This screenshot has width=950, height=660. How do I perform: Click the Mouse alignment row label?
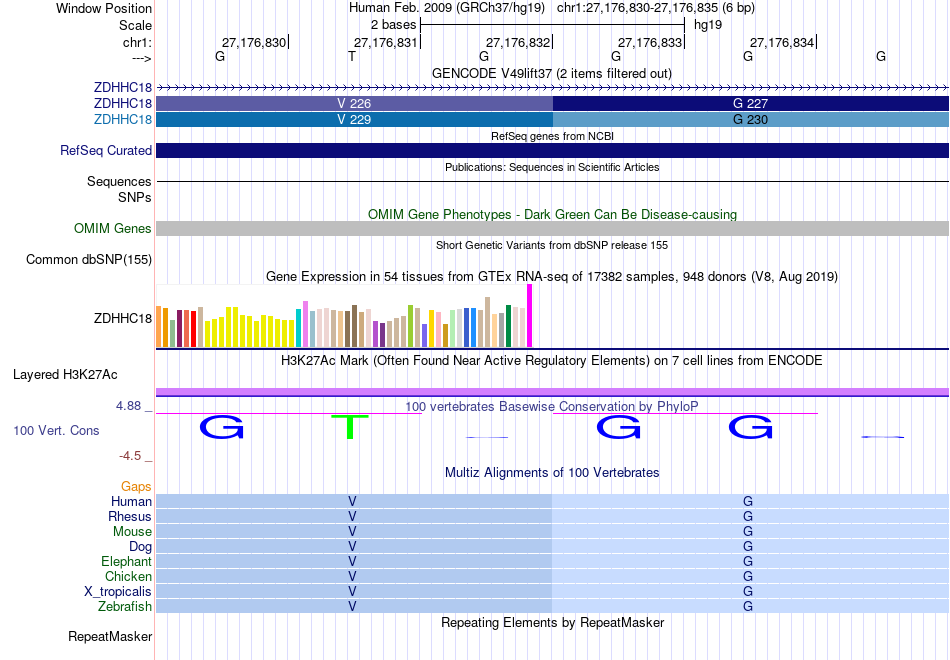[132, 532]
